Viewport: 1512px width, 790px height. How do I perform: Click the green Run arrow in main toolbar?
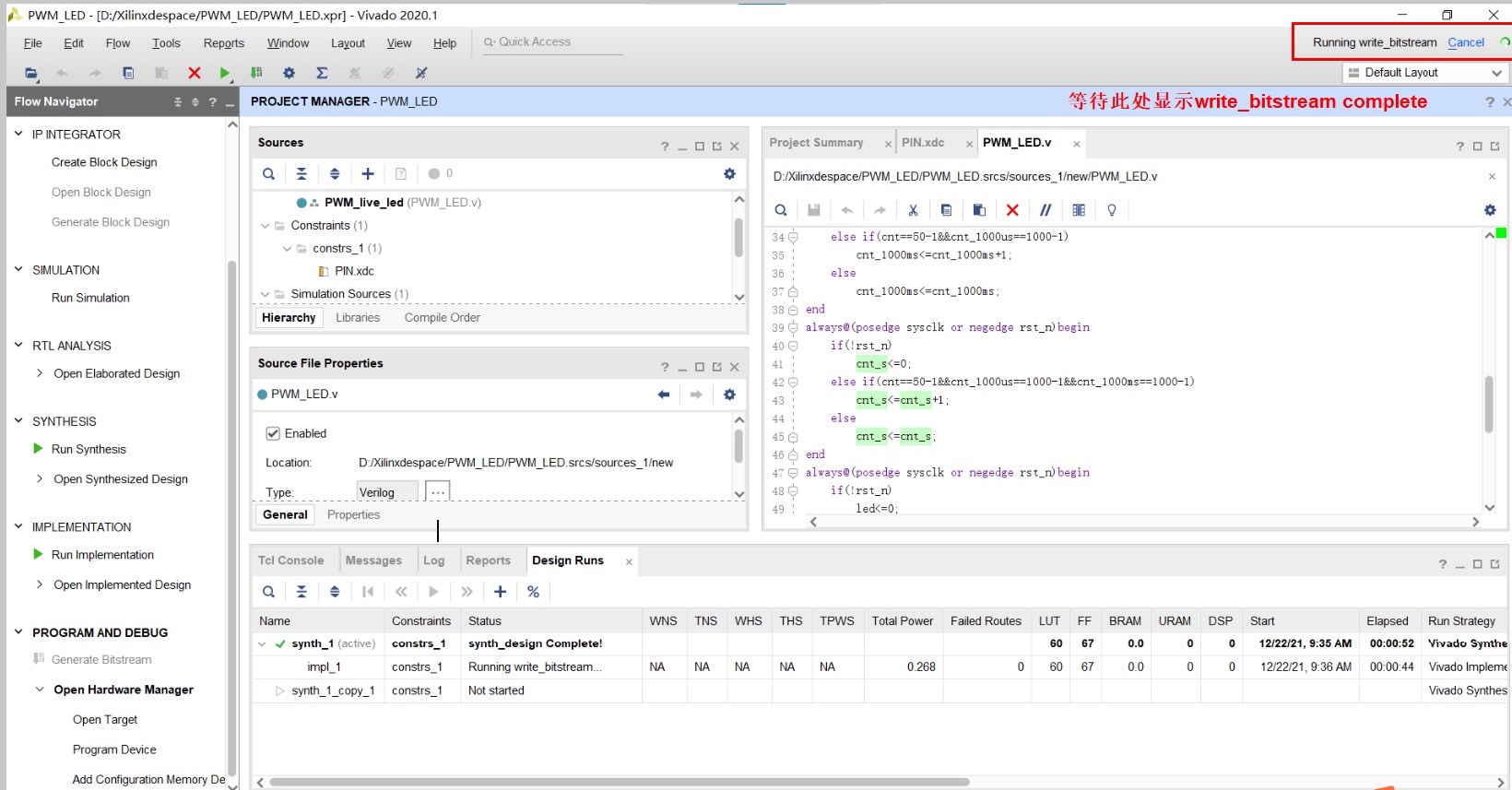coord(225,73)
